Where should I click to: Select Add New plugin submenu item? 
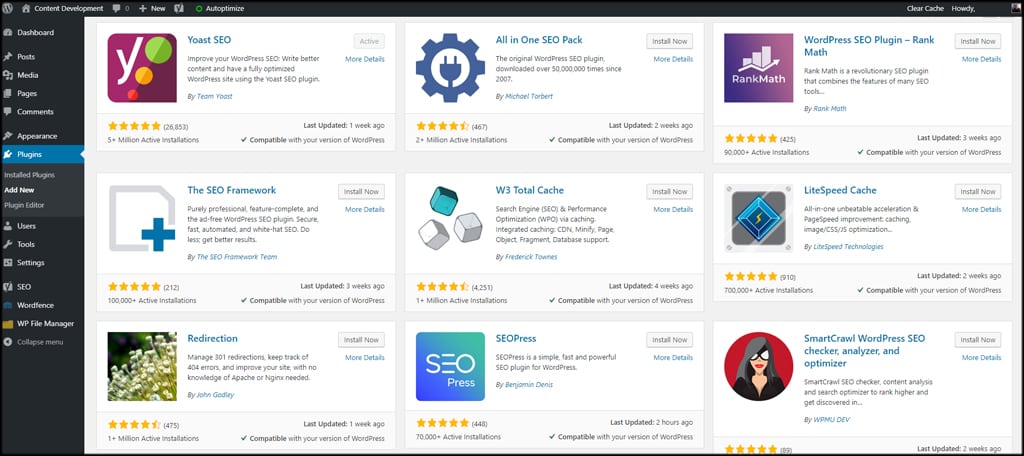[x=19, y=190]
